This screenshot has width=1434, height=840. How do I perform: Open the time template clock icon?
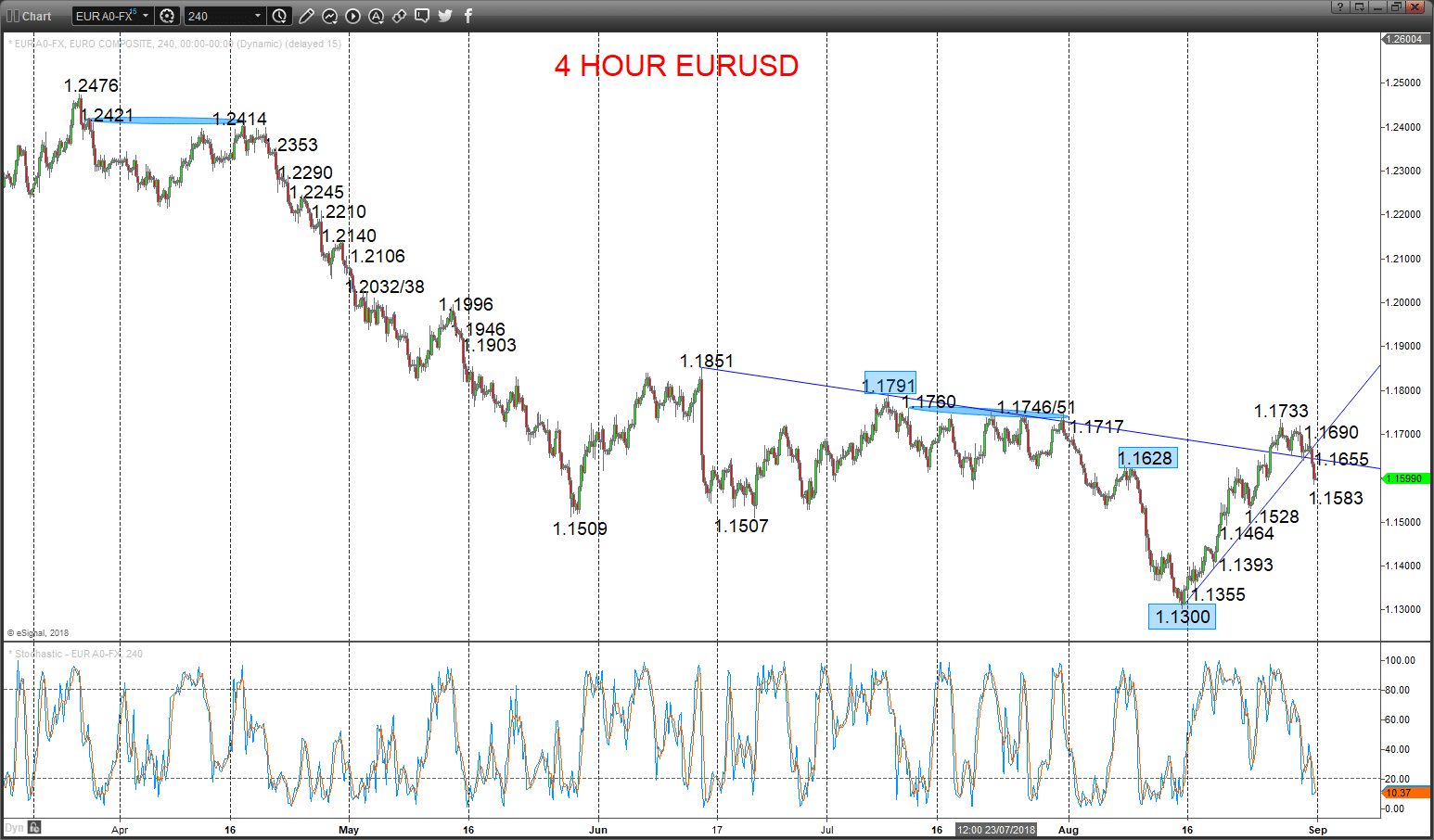tap(280, 16)
